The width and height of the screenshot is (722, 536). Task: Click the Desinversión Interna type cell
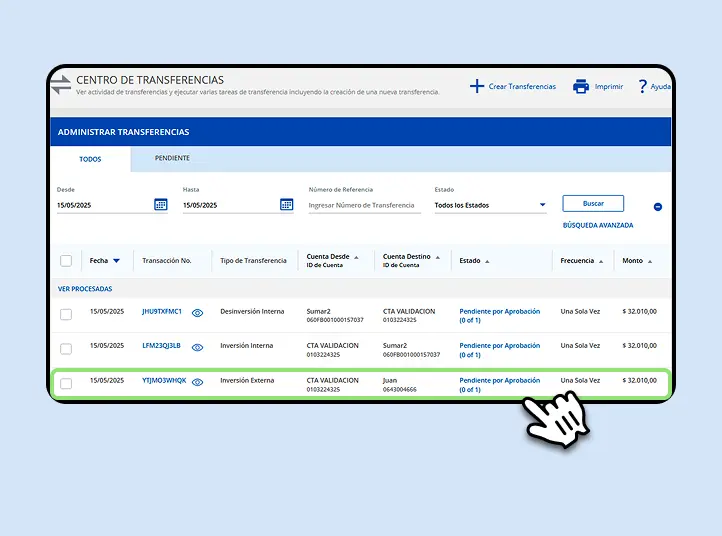click(x=252, y=311)
